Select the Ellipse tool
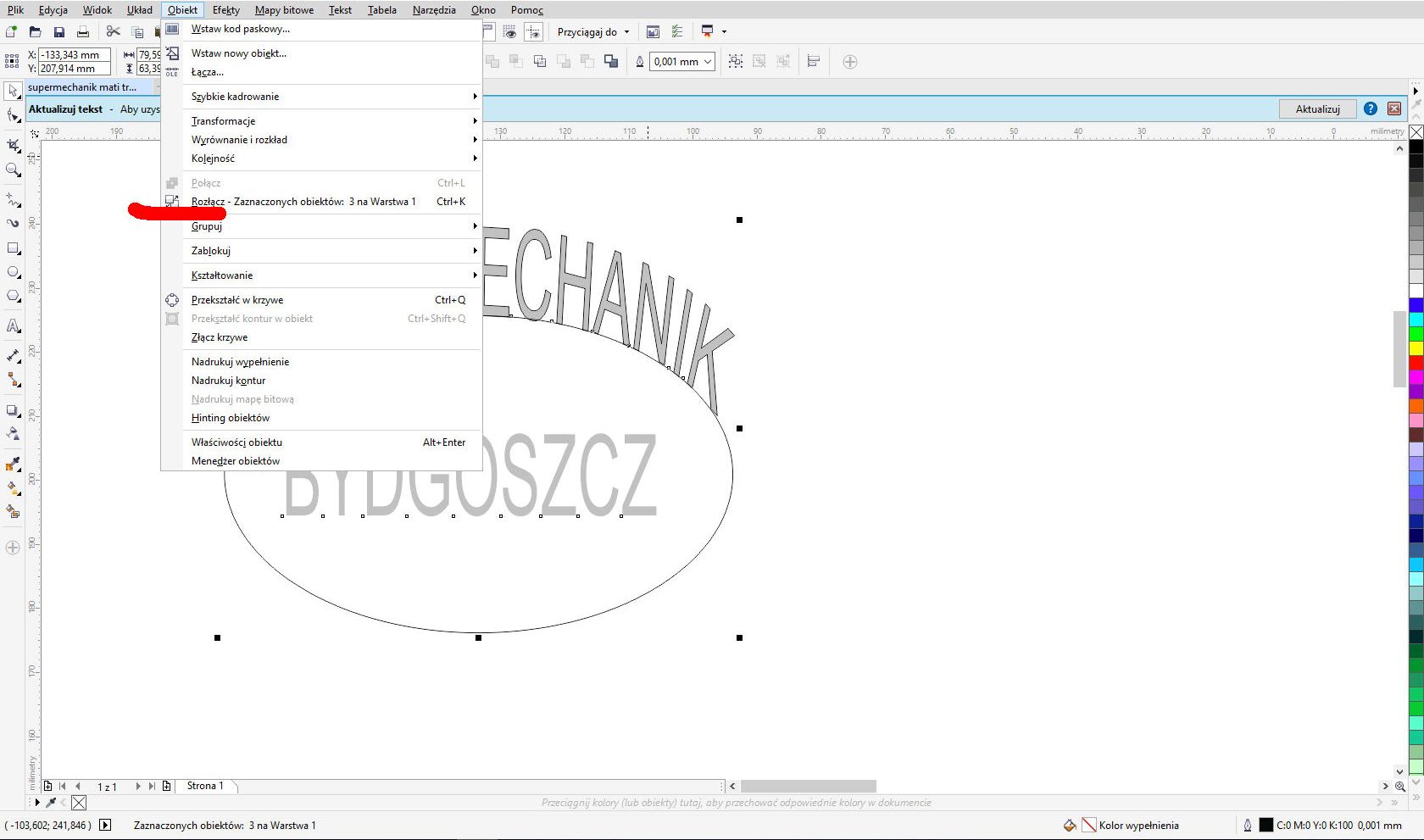This screenshot has height=840, width=1424. tap(13, 272)
